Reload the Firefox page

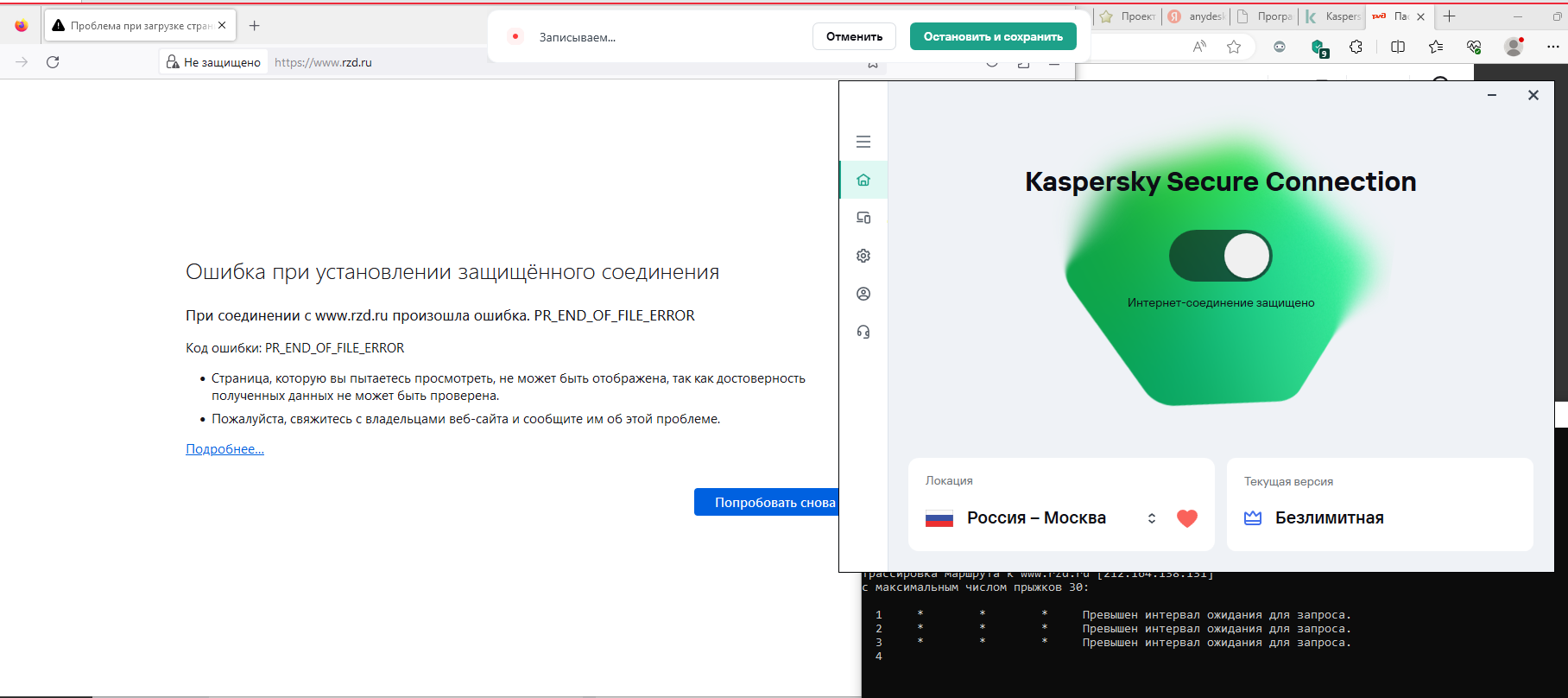coord(53,62)
